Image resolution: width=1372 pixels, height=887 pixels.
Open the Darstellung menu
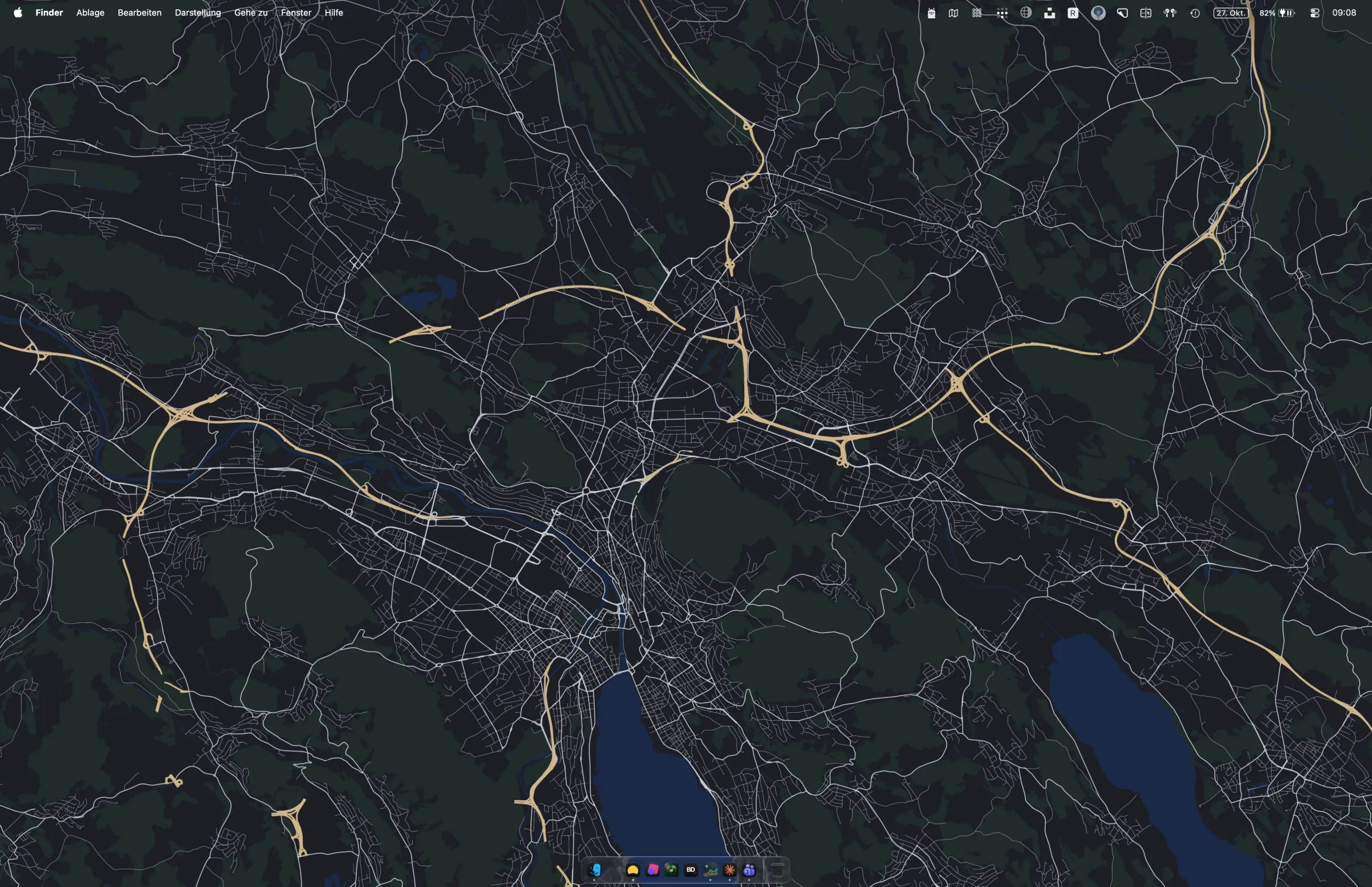(198, 13)
